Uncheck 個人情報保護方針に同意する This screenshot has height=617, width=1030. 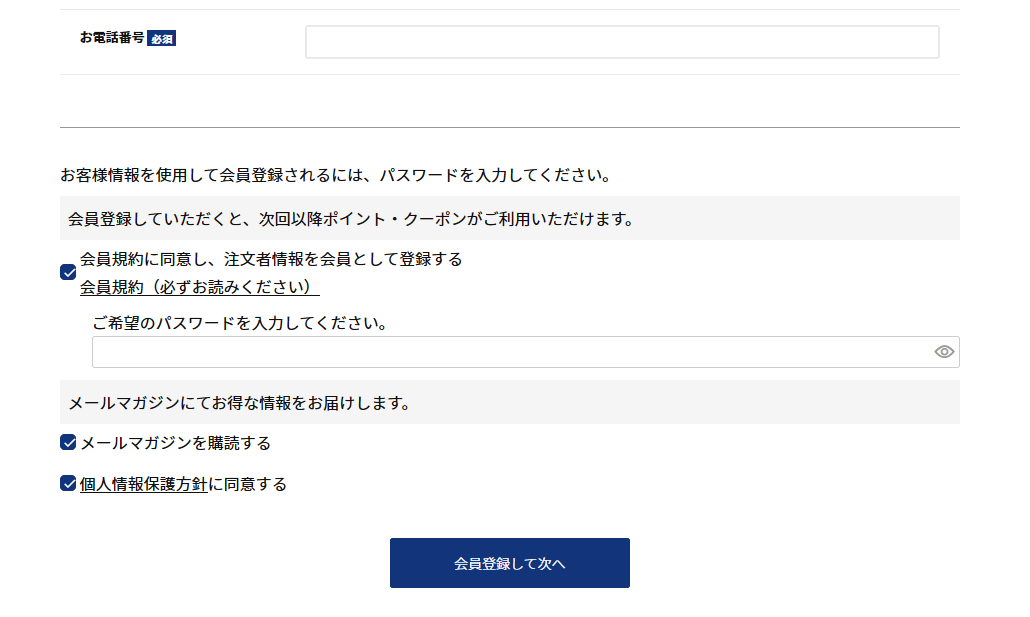coord(68,483)
